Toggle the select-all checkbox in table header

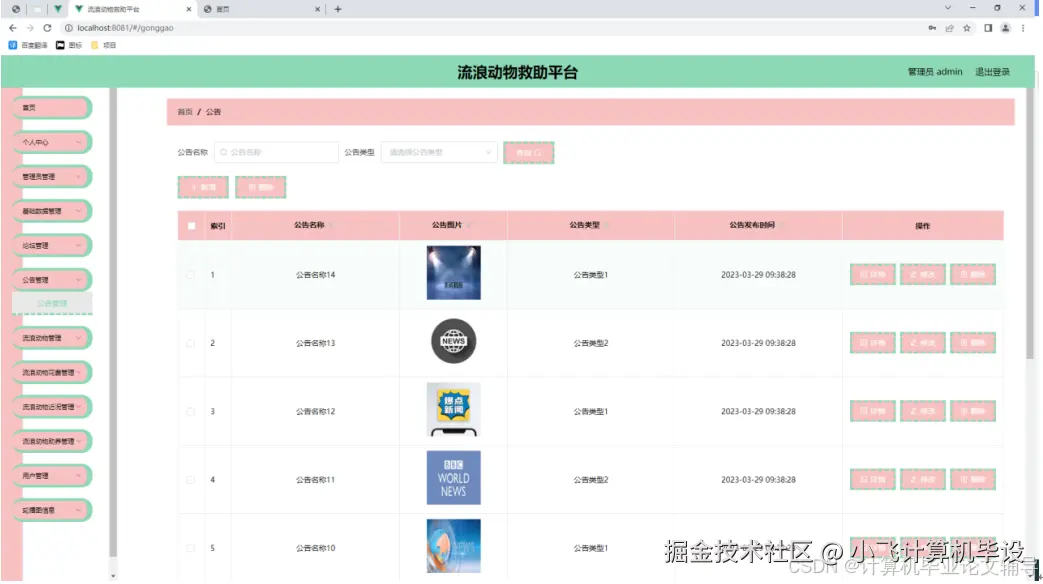pos(192,226)
